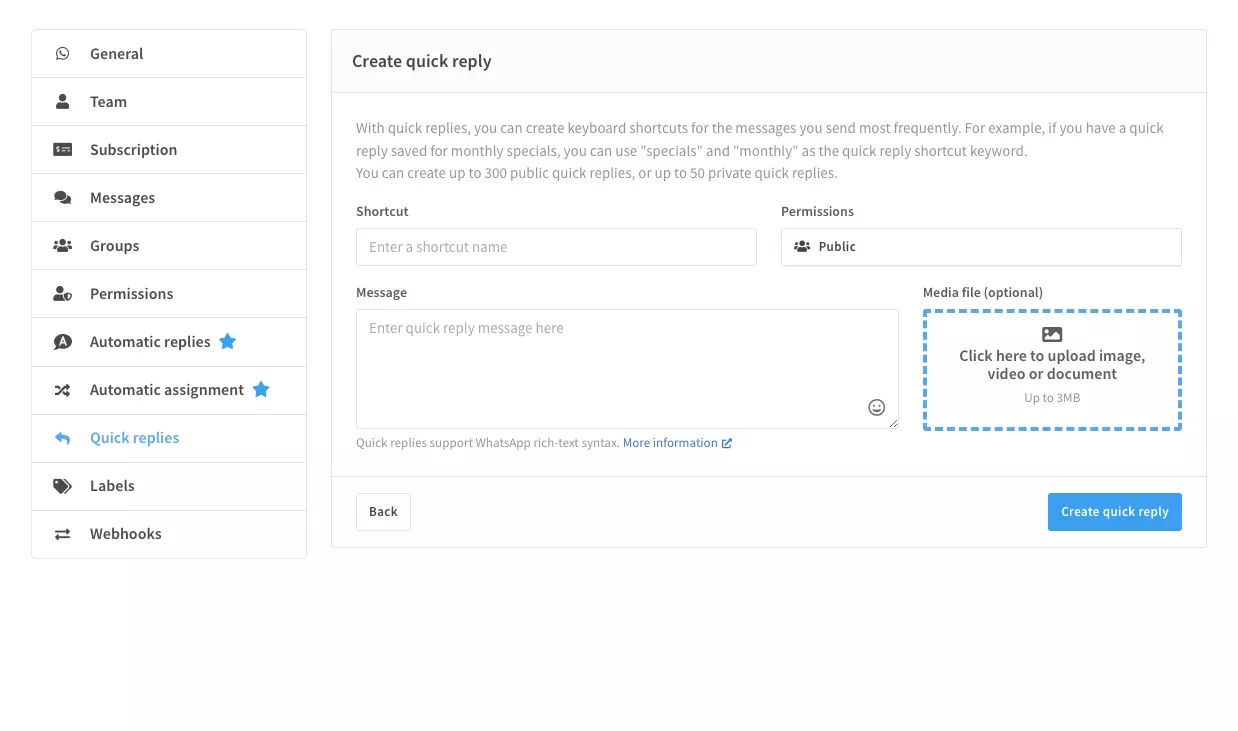Click the Back button
Screen dimensions: 1238x731
tap(383, 511)
